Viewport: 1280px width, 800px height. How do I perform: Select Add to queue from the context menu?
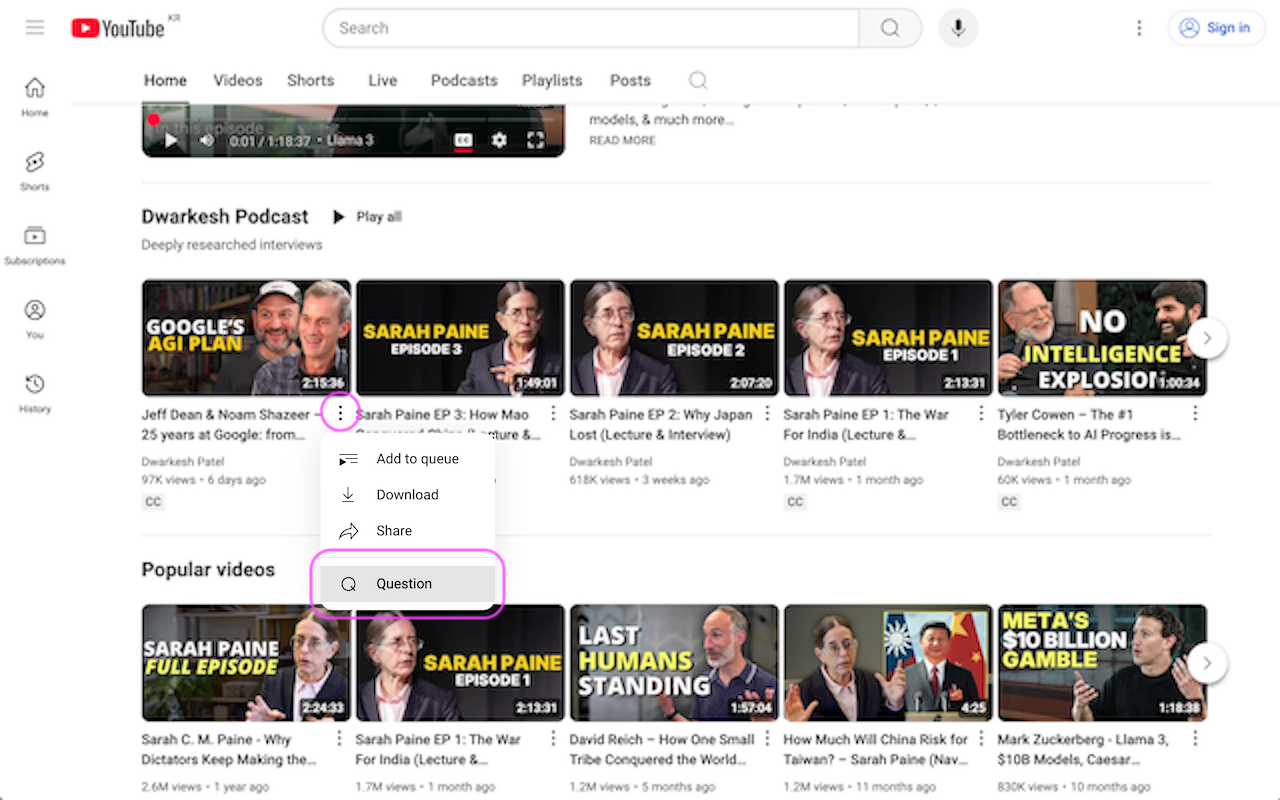[x=418, y=459]
